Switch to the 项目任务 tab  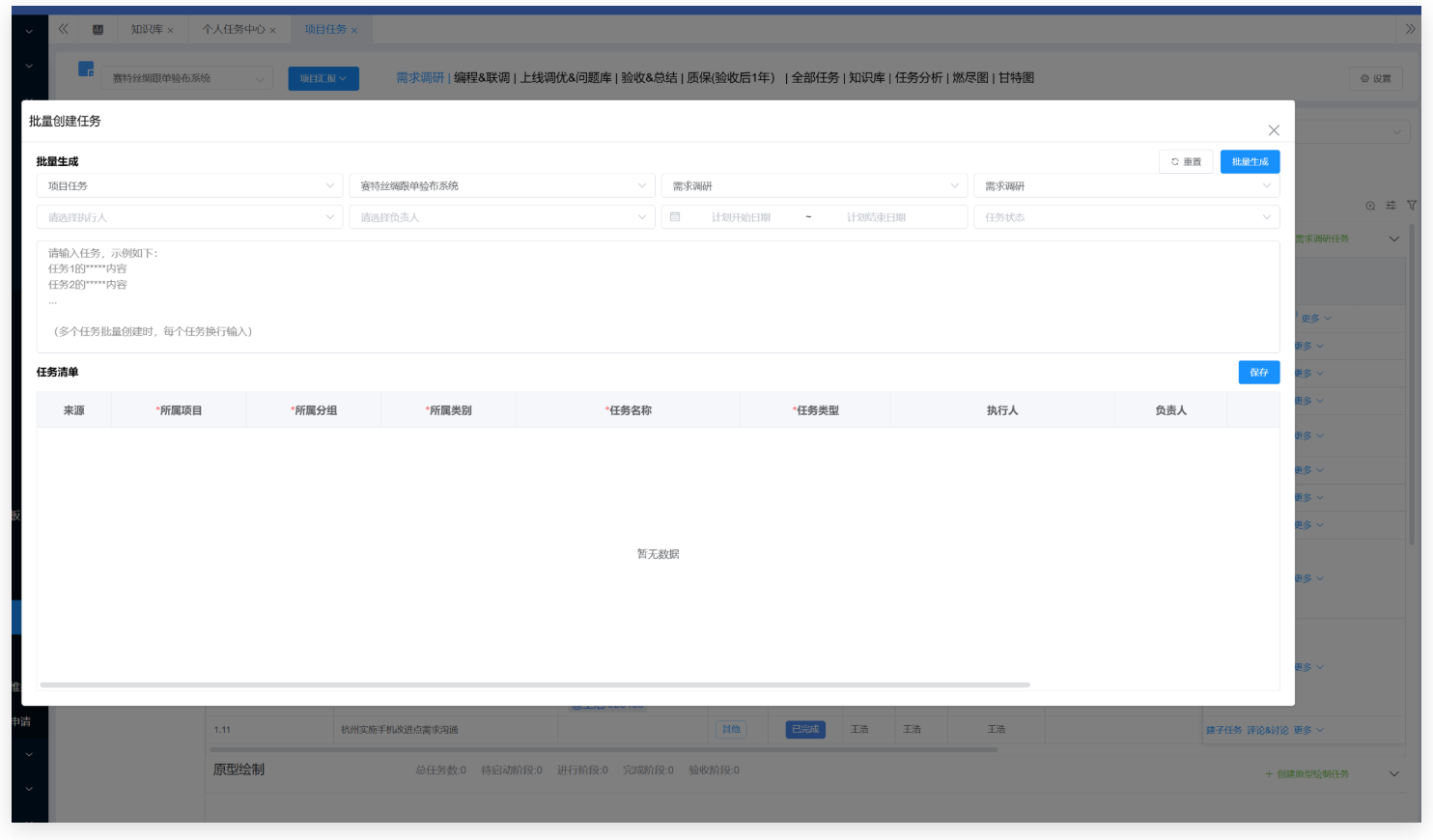[325, 30]
